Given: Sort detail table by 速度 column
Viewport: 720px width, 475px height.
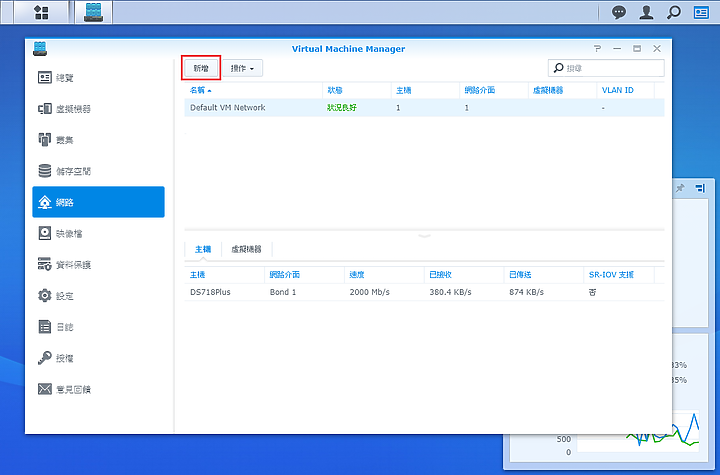Looking at the screenshot, I should [x=384, y=275].
